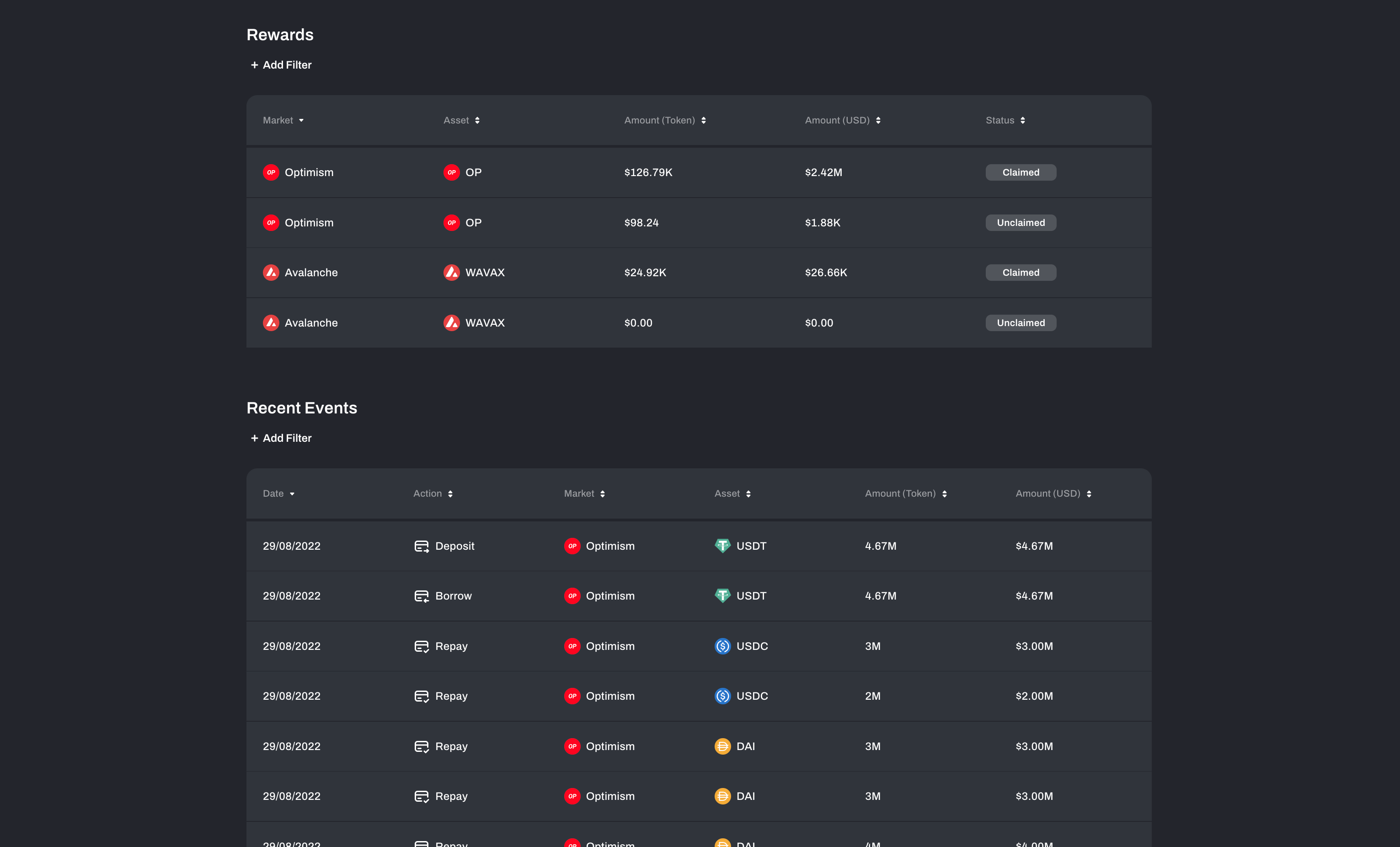
Task: Sort rewards by Amount (Token) header
Action: tap(664, 120)
